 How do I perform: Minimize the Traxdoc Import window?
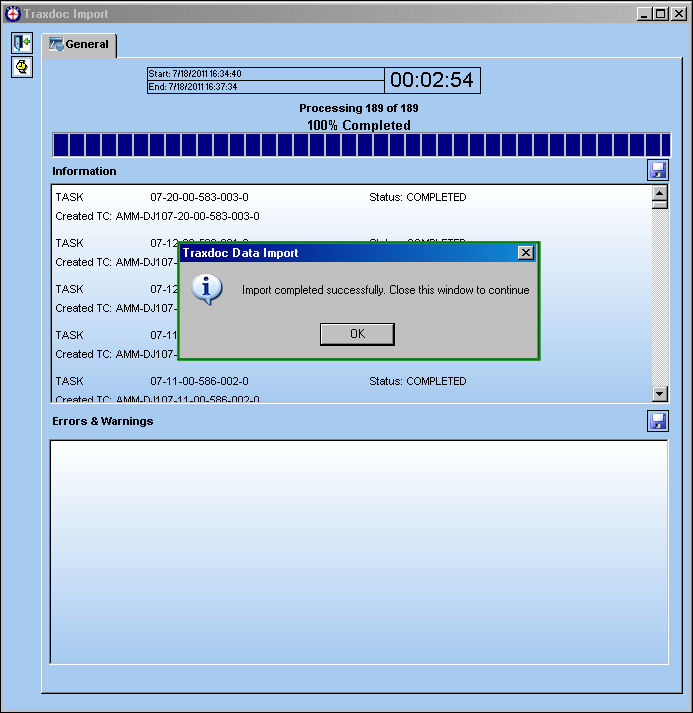(x=644, y=14)
